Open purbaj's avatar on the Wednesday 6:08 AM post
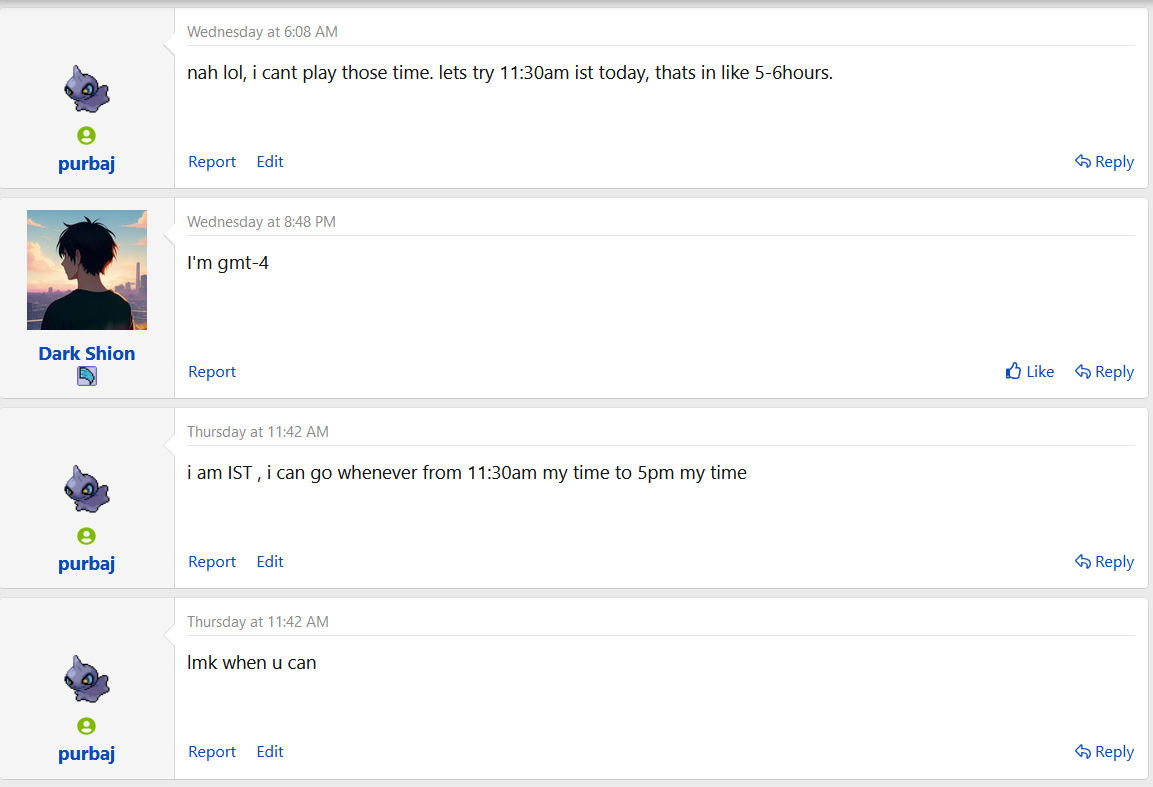 (x=87, y=89)
